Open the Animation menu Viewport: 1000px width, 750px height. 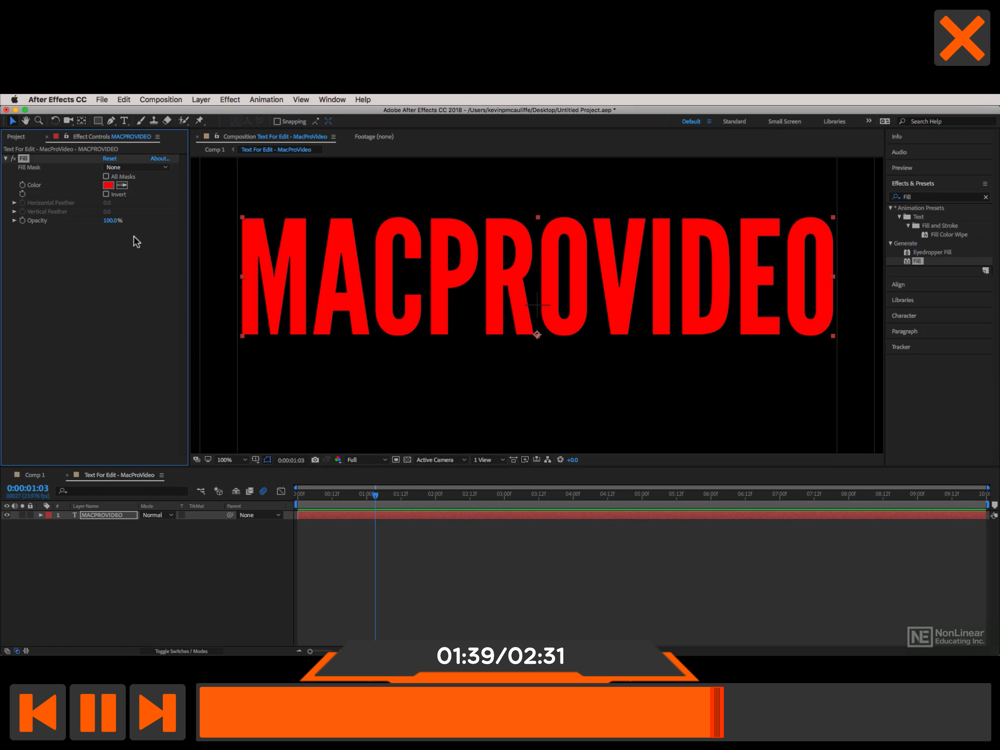[x=266, y=99]
